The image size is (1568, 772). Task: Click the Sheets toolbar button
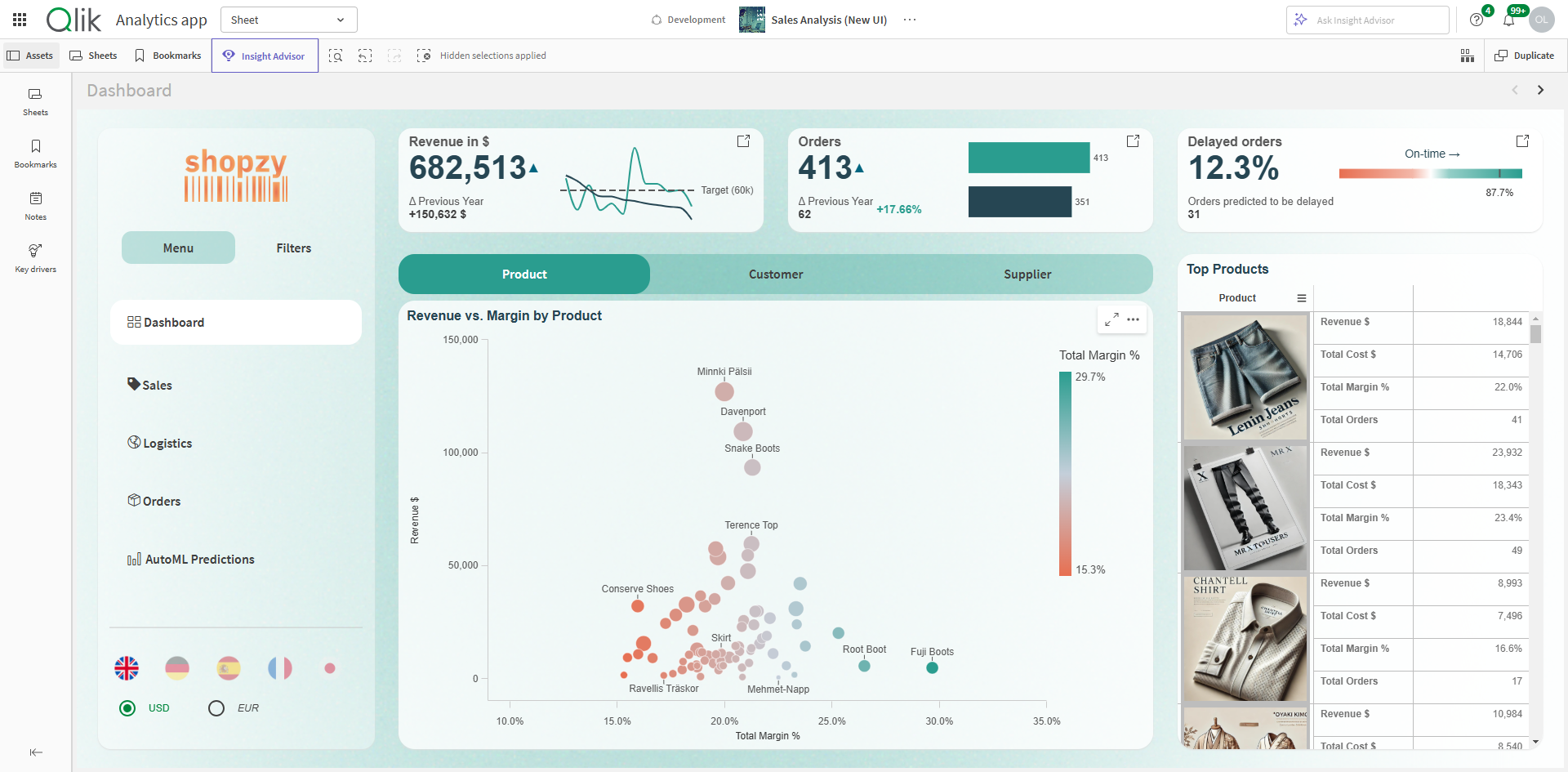coord(94,56)
